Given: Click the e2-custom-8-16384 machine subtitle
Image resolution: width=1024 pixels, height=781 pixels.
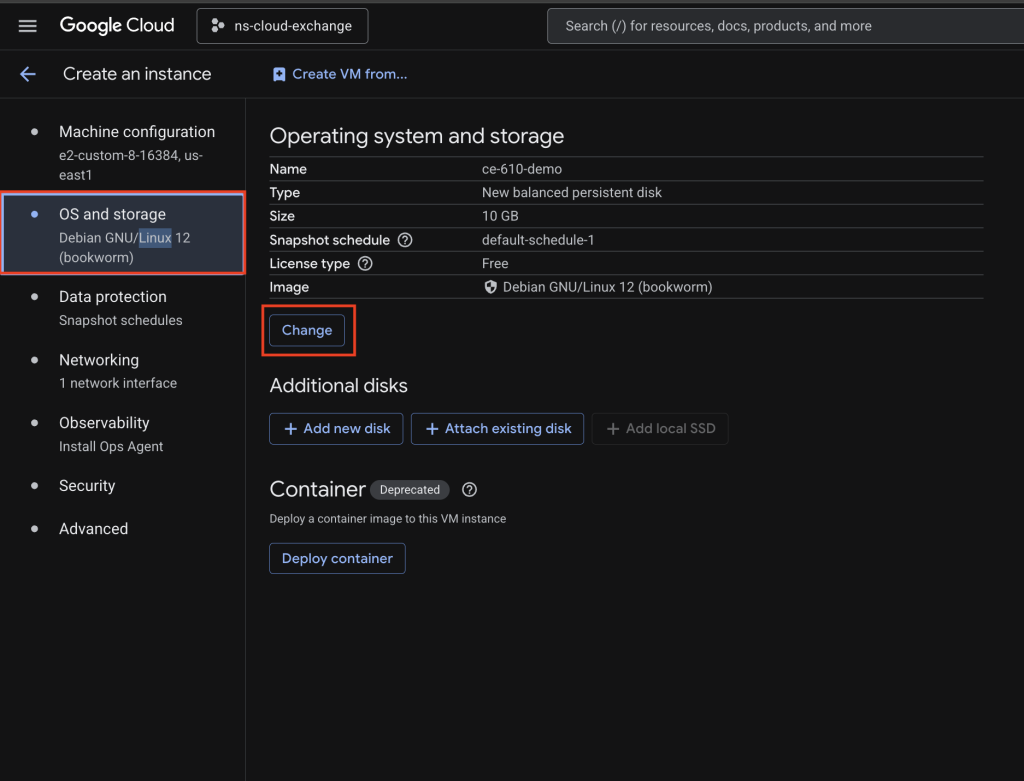Looking at the screenshot, I should pyautogui.click(x=131, y=165).
